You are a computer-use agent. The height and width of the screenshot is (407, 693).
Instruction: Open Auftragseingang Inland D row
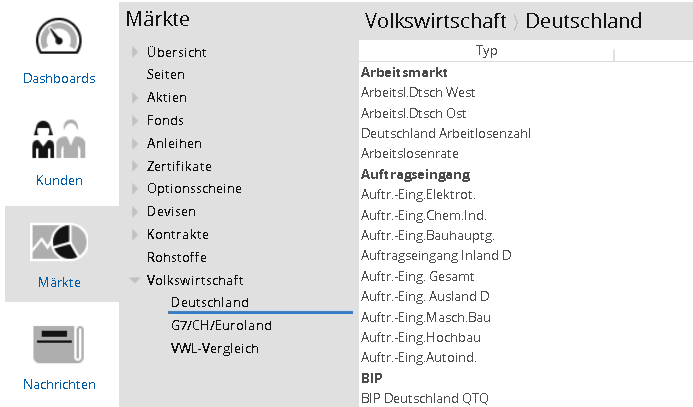tap(436, 255)
